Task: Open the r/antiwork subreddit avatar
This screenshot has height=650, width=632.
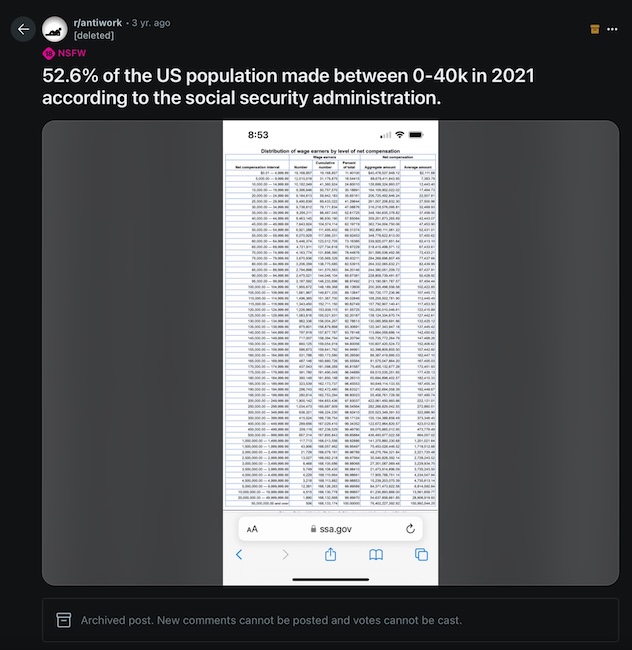Action: (x=56, y=28)
